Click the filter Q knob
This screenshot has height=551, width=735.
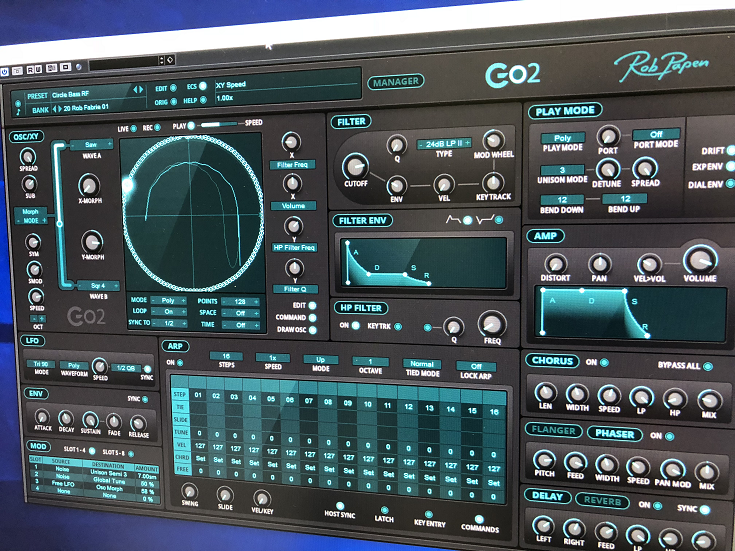tap(397, 144)
